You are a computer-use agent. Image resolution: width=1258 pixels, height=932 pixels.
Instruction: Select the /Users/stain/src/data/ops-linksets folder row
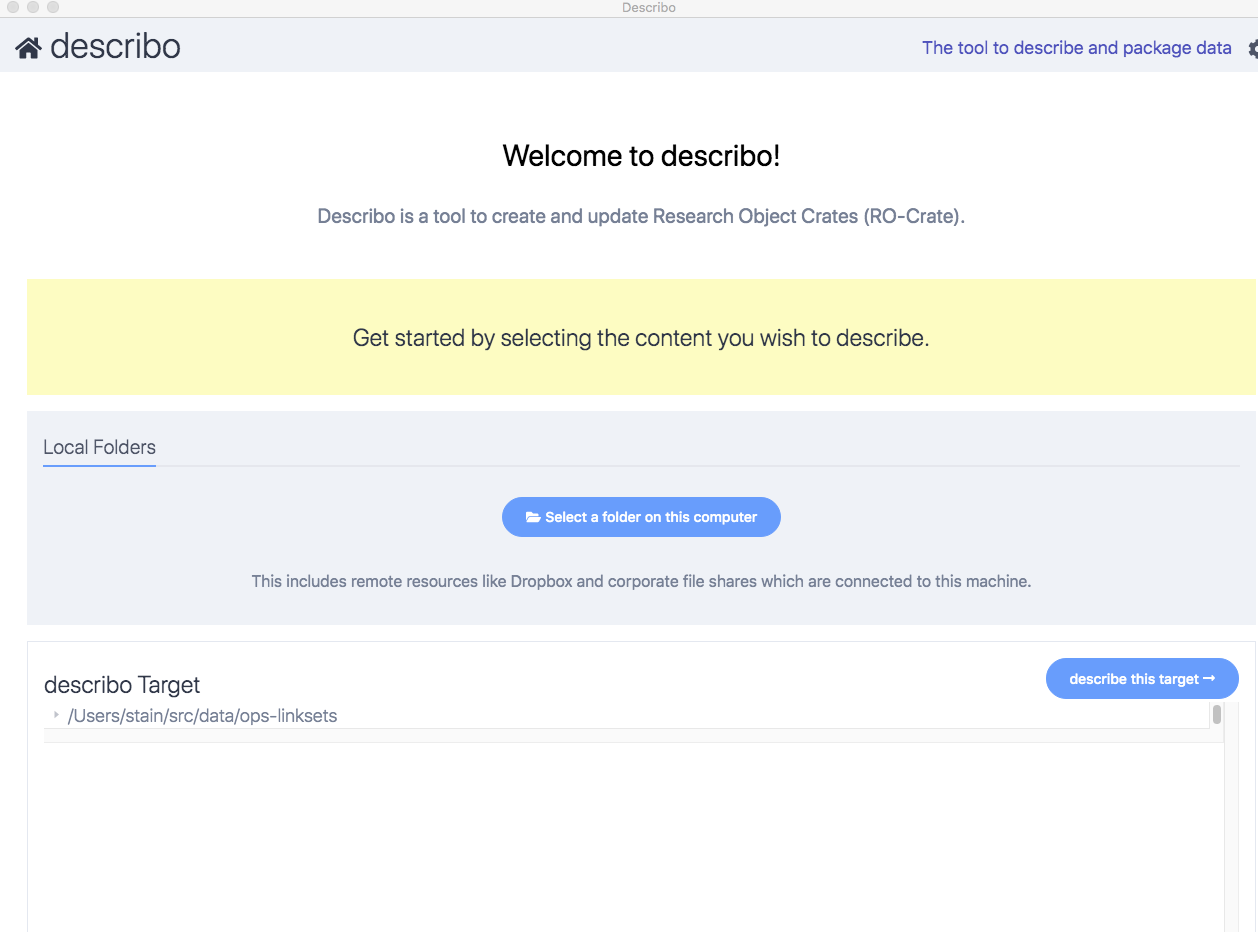627,716
